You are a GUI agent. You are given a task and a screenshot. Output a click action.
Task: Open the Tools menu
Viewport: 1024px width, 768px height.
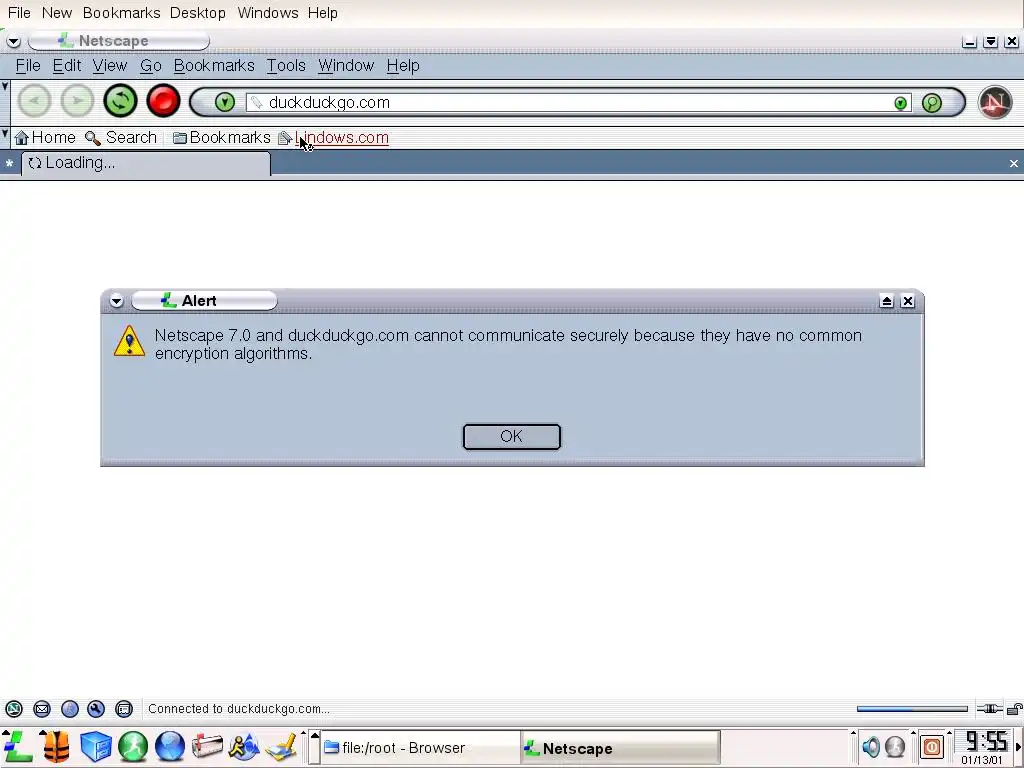pos(286,66)
